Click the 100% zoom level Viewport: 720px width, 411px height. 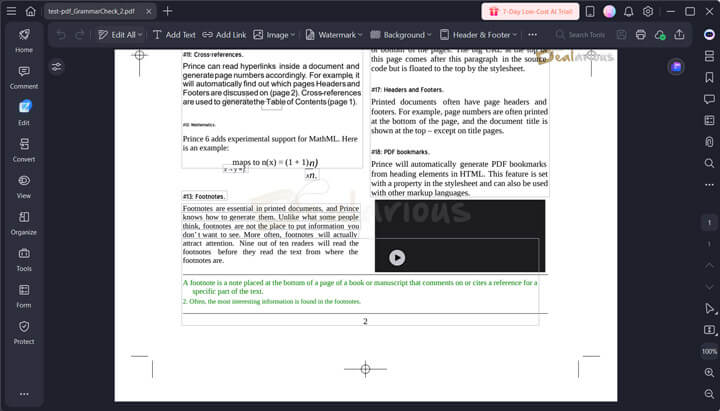pos(709,351)
